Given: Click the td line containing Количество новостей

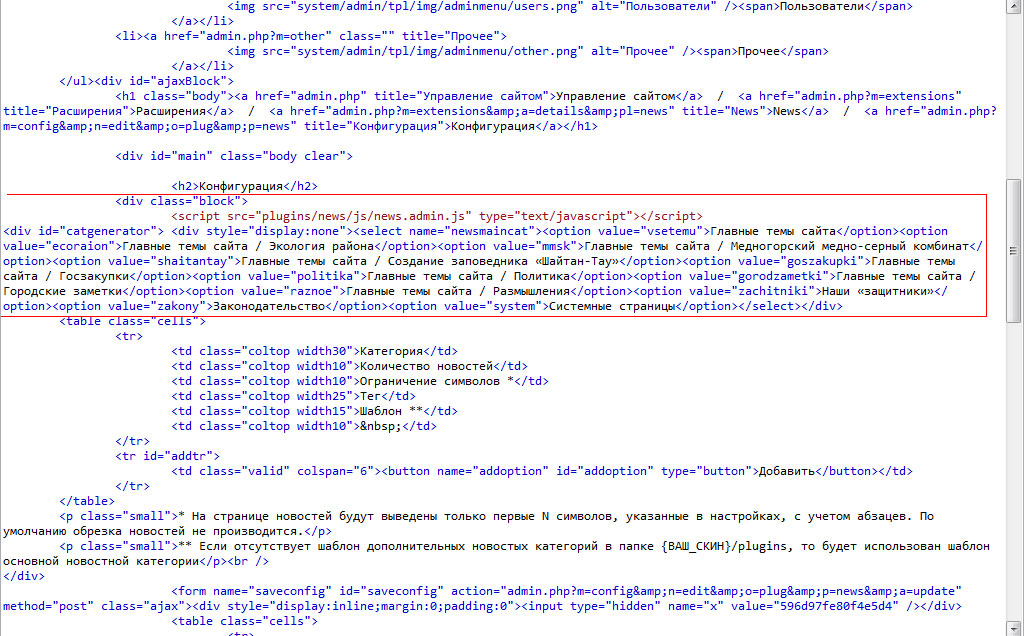Looking at the screenshot, I should (x=349, y=367).
